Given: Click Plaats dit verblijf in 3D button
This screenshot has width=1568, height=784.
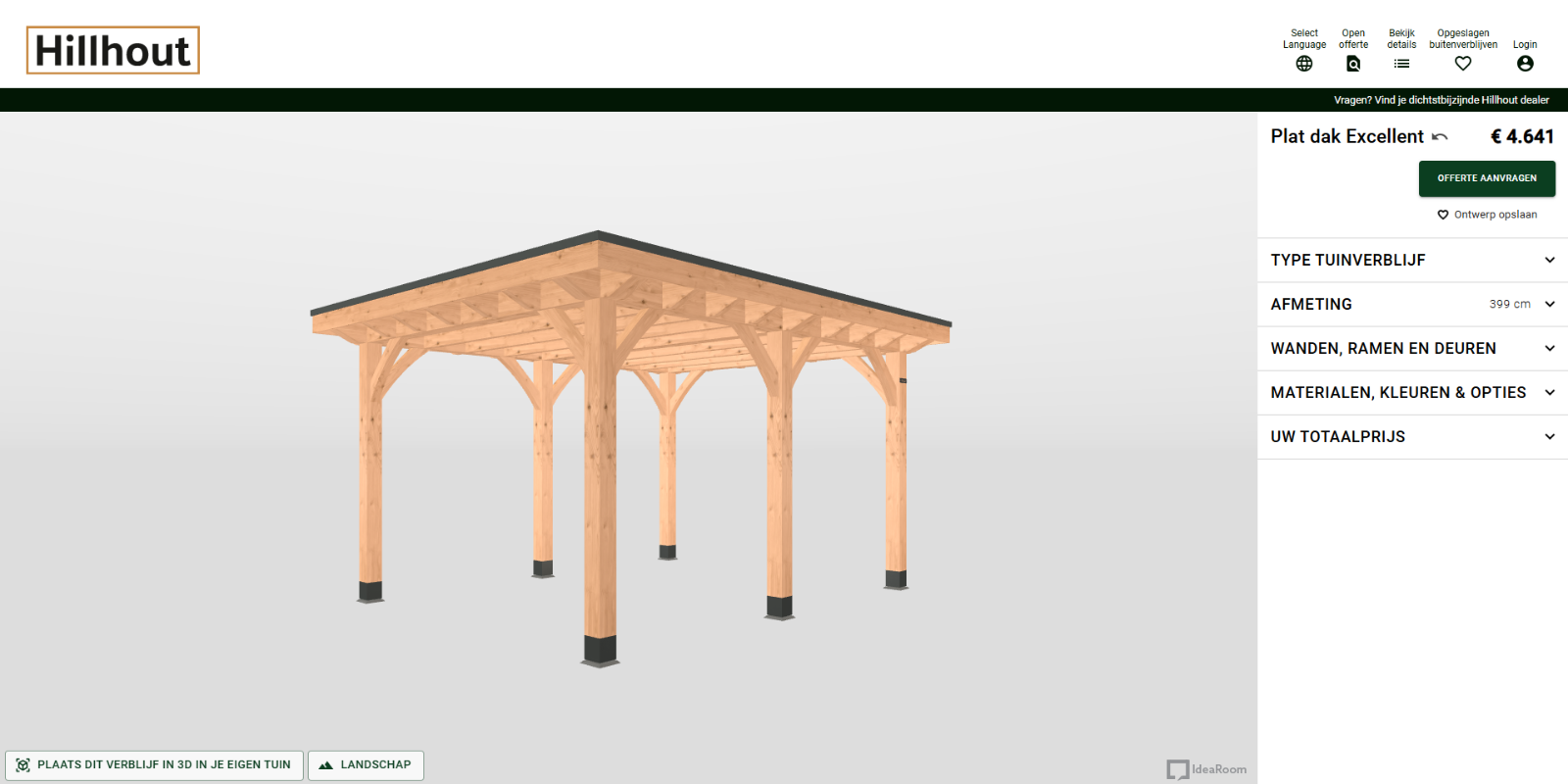Looking at the screenshot, I should pyautogui.click(x=155, y=765).
